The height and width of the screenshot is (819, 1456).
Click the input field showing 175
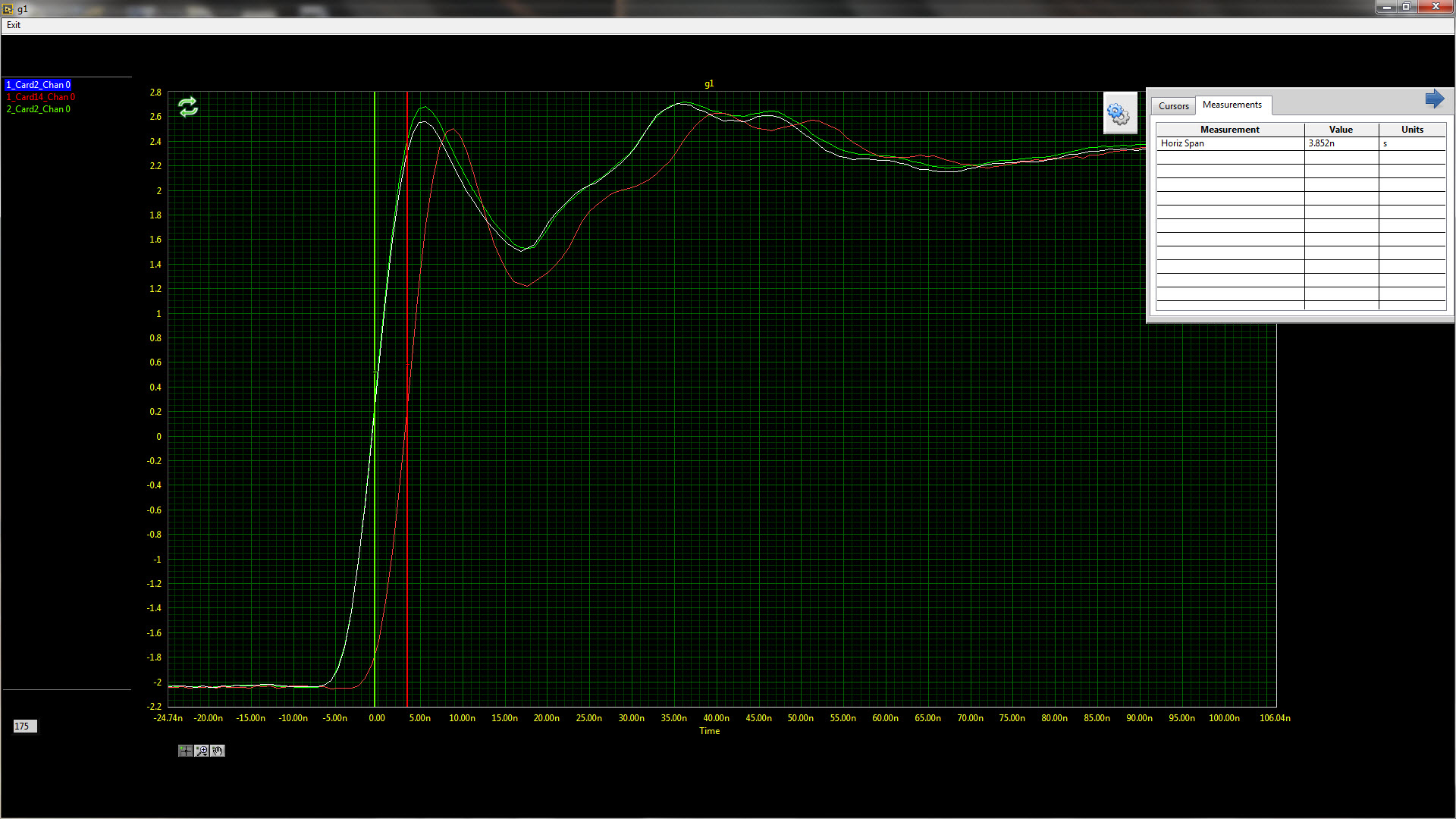click(x=25, y=726)
